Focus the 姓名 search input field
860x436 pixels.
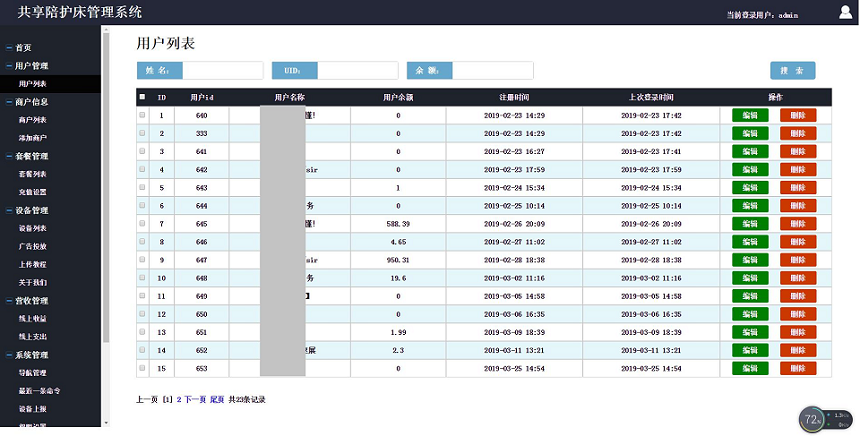[x=222, y=71]
